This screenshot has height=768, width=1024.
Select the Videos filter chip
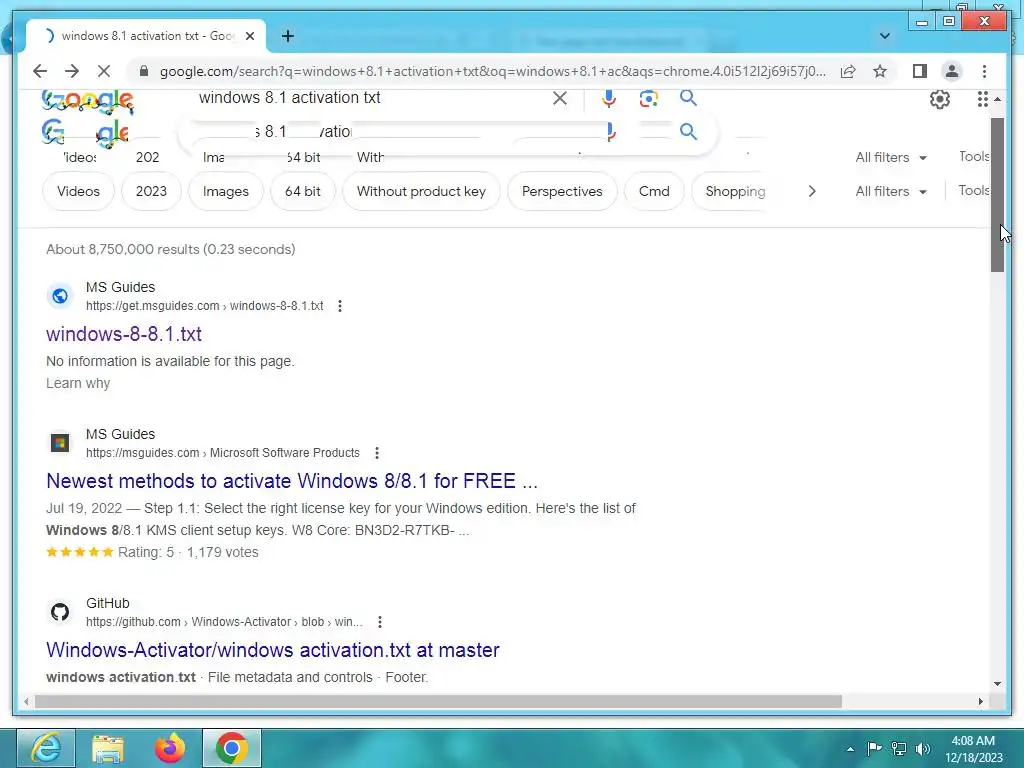(x=78, y=191)
